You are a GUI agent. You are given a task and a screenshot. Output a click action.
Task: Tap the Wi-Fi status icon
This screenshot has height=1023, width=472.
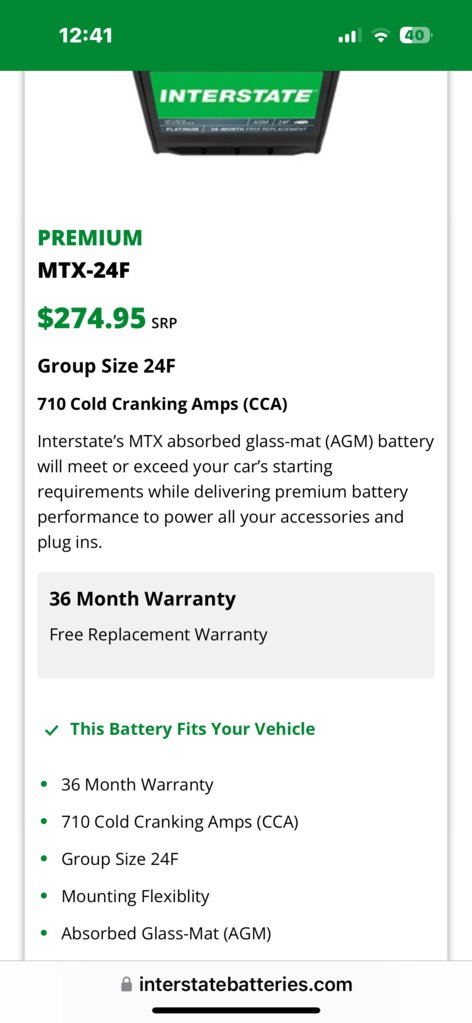380,37
